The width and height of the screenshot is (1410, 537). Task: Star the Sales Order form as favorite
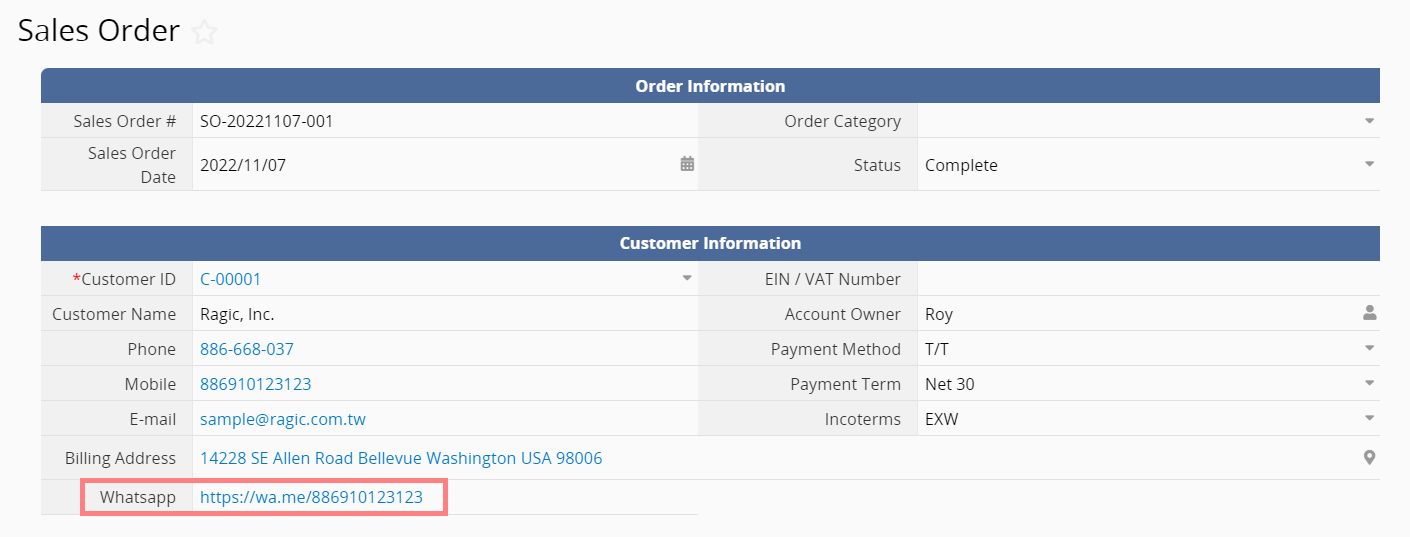(204, 33)
